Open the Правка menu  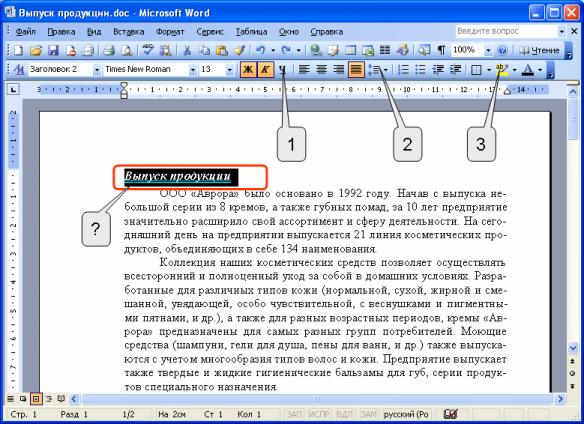[x=61, y=32]
